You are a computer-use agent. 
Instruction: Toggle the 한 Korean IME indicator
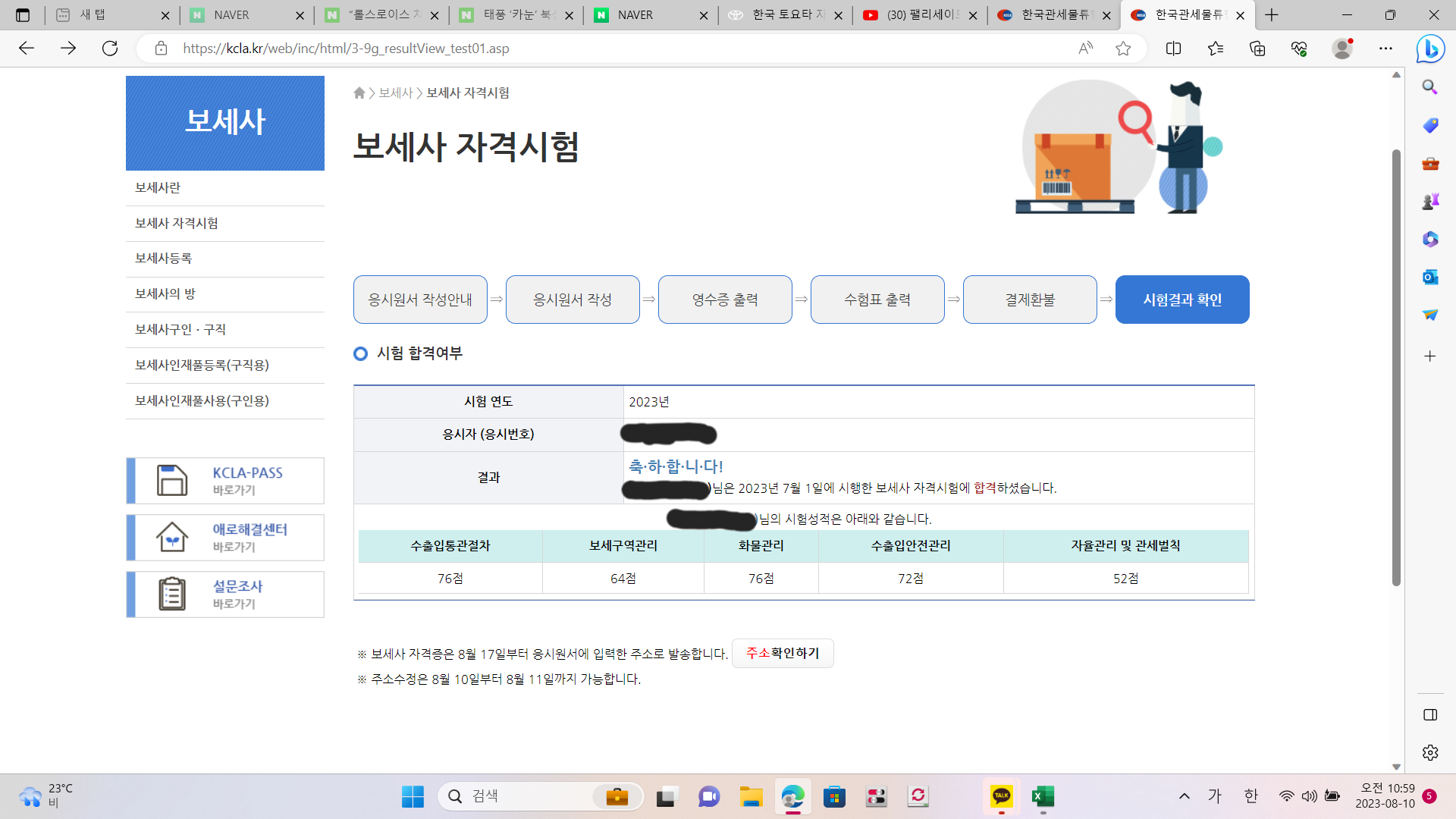click(x=1250, y=796)
